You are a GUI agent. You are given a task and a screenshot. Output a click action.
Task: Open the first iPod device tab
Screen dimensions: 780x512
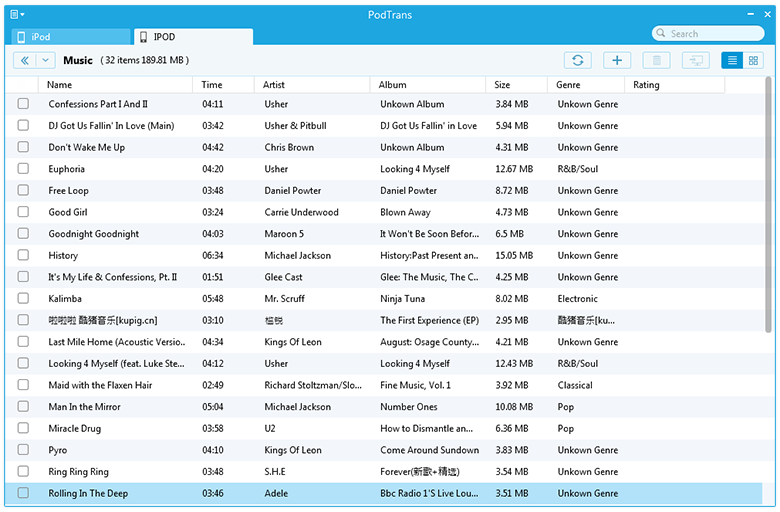pos(70,37)
